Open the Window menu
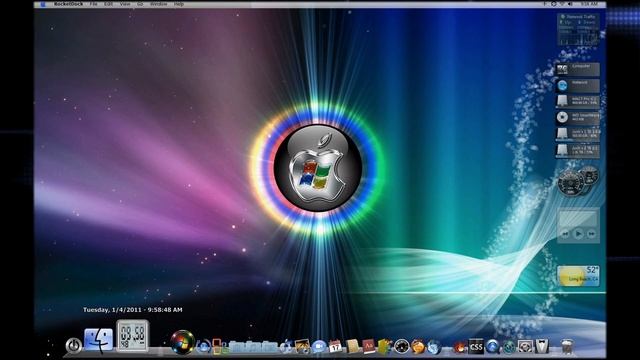640x360 pixels. coord(158,4)
